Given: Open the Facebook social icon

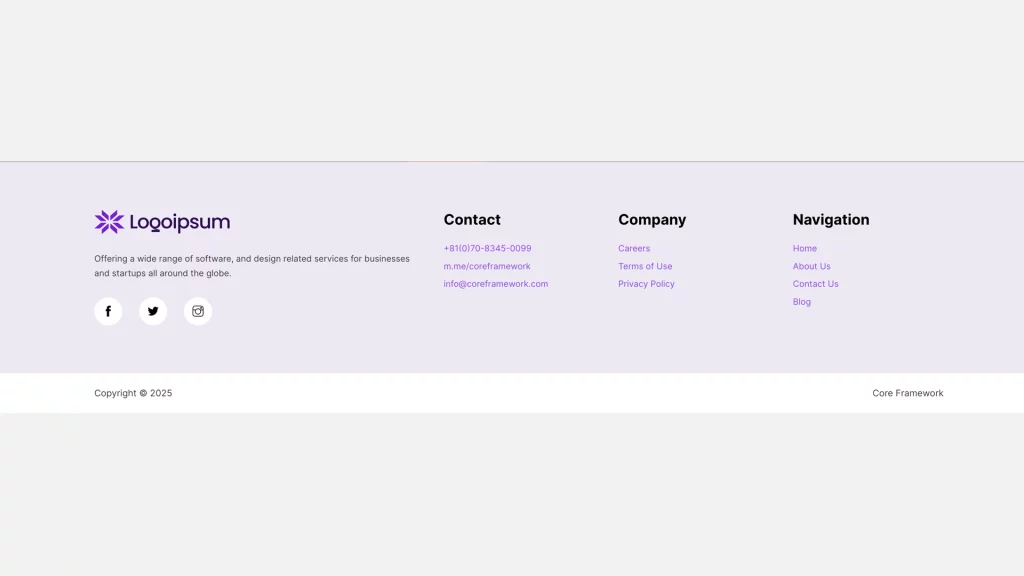Looking at the screenshot, I should pyautogui.click(x=108, y=312).
